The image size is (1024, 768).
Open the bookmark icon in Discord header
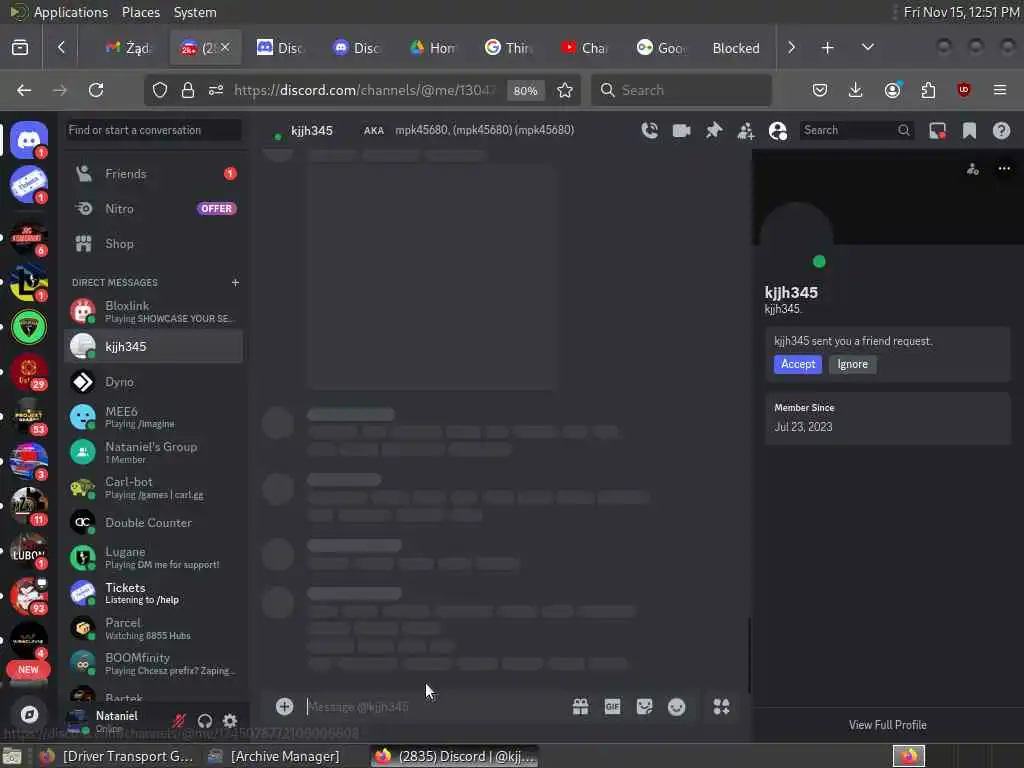click(969, 131)
